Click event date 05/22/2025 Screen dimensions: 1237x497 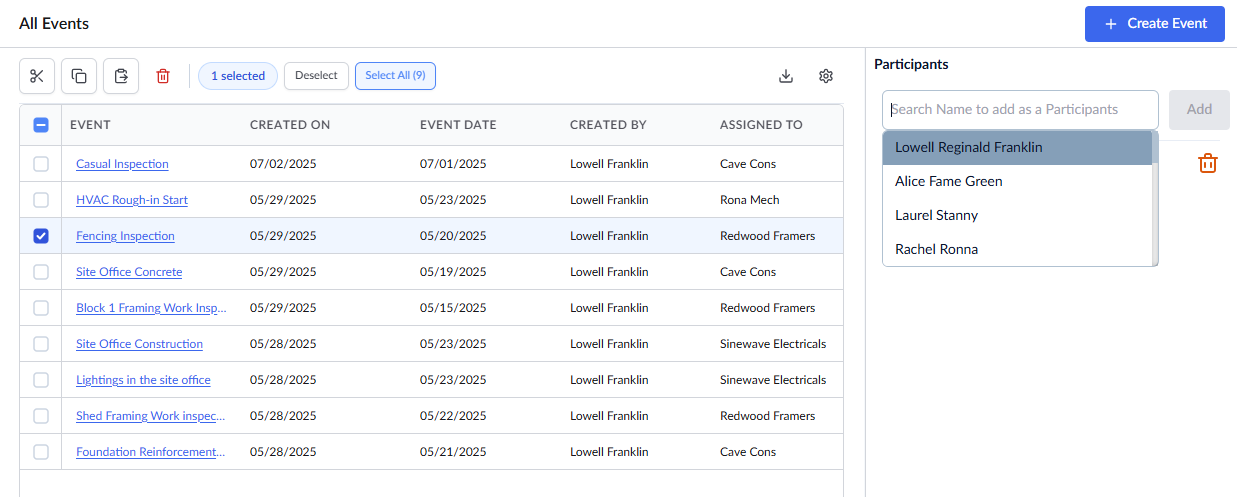(453, 416)
